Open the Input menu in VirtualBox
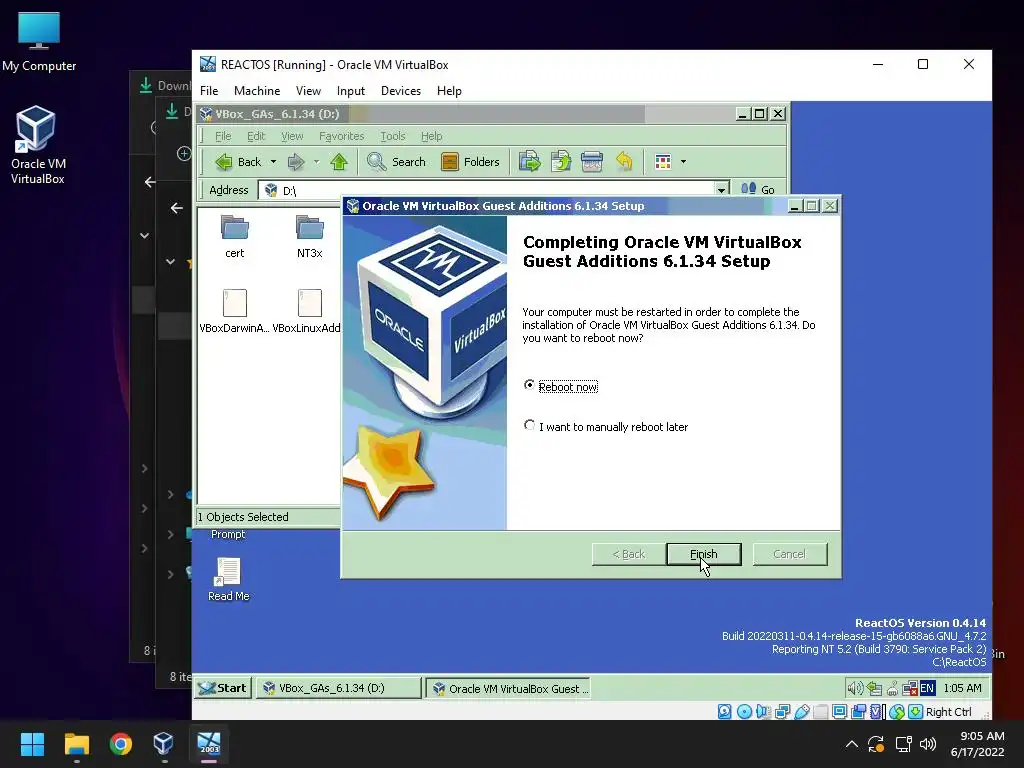 point(351,91)
